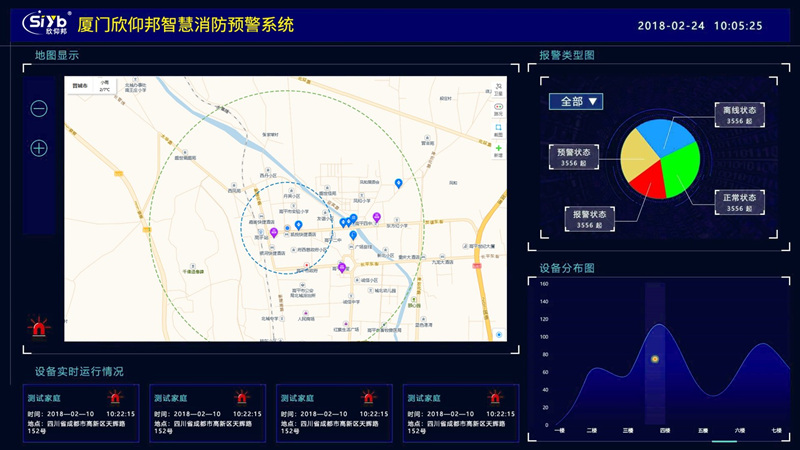Select the 六楼 axis label

coord(740,431)
